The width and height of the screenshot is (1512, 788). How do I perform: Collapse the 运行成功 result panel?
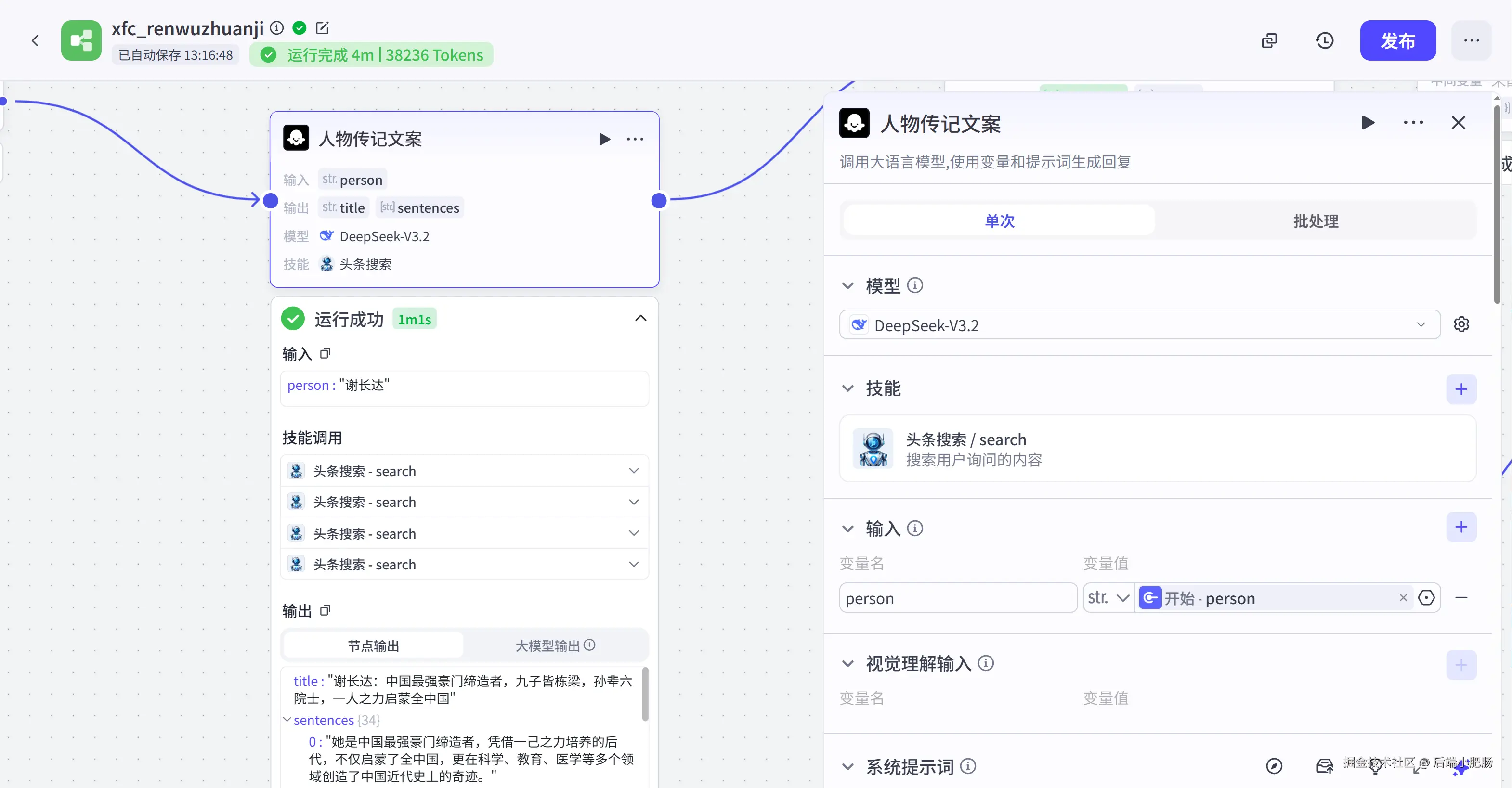640,319
